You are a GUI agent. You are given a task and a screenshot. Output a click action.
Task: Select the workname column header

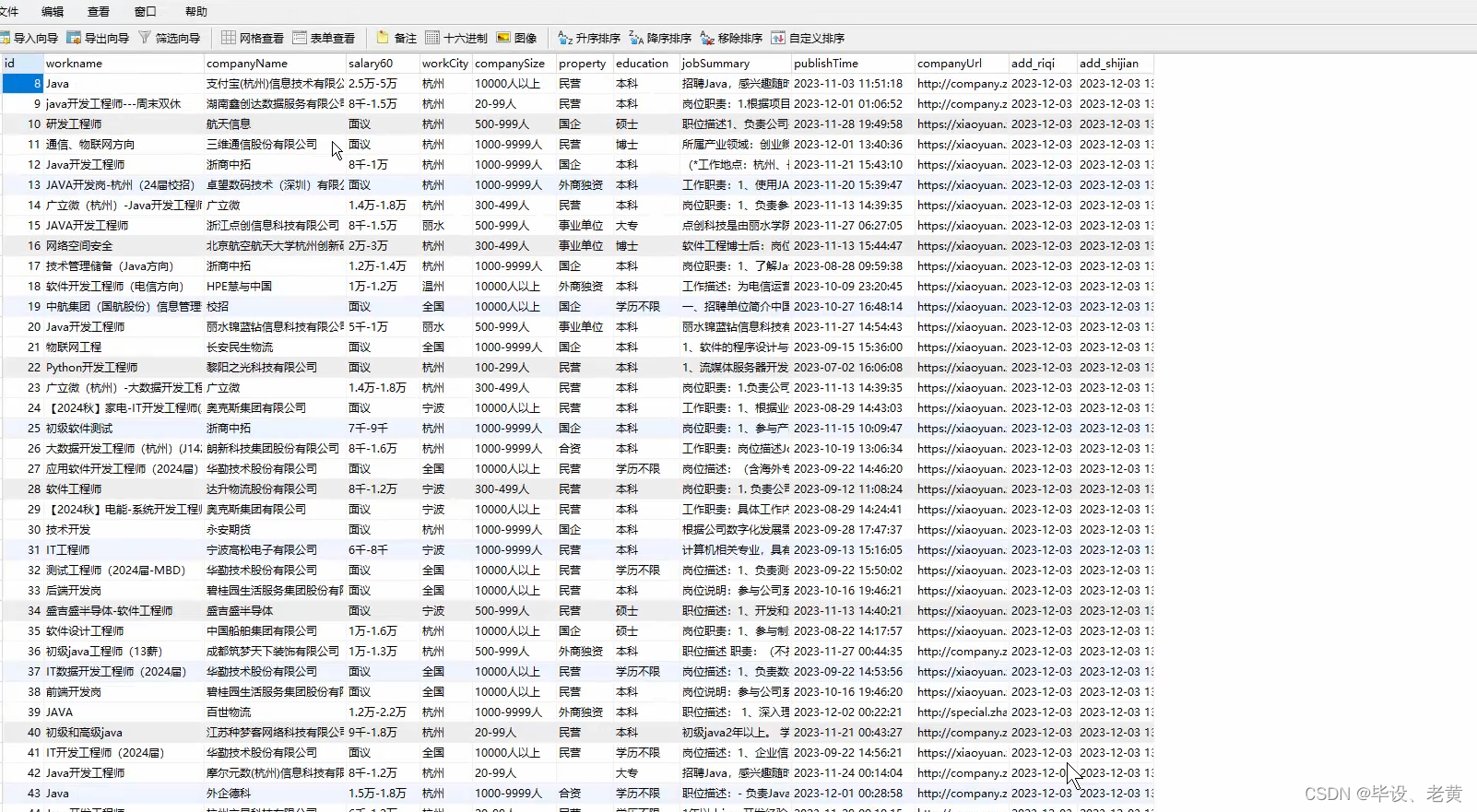[124, 64]
